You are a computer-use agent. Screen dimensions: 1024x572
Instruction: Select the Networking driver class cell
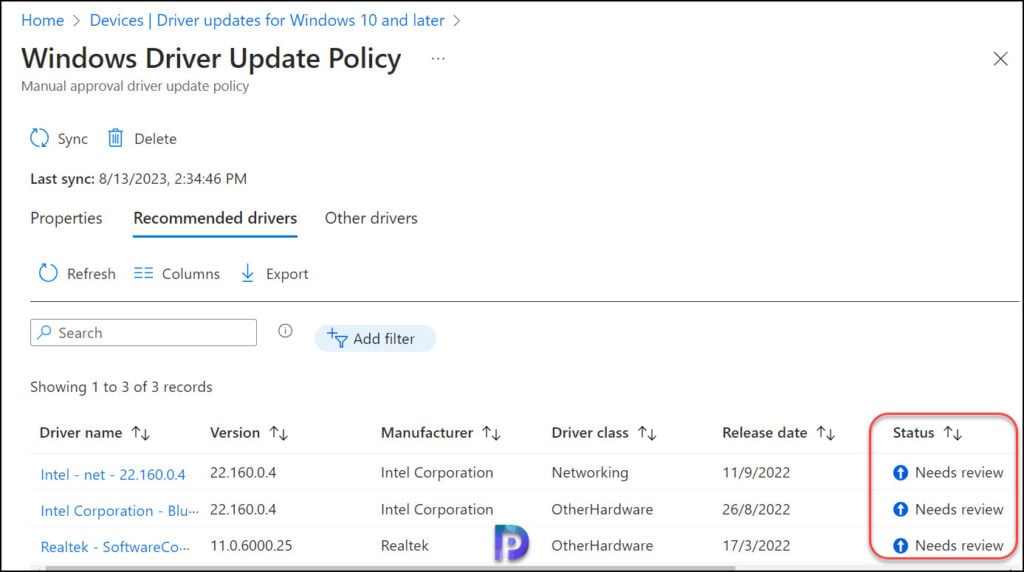[590, 473]
